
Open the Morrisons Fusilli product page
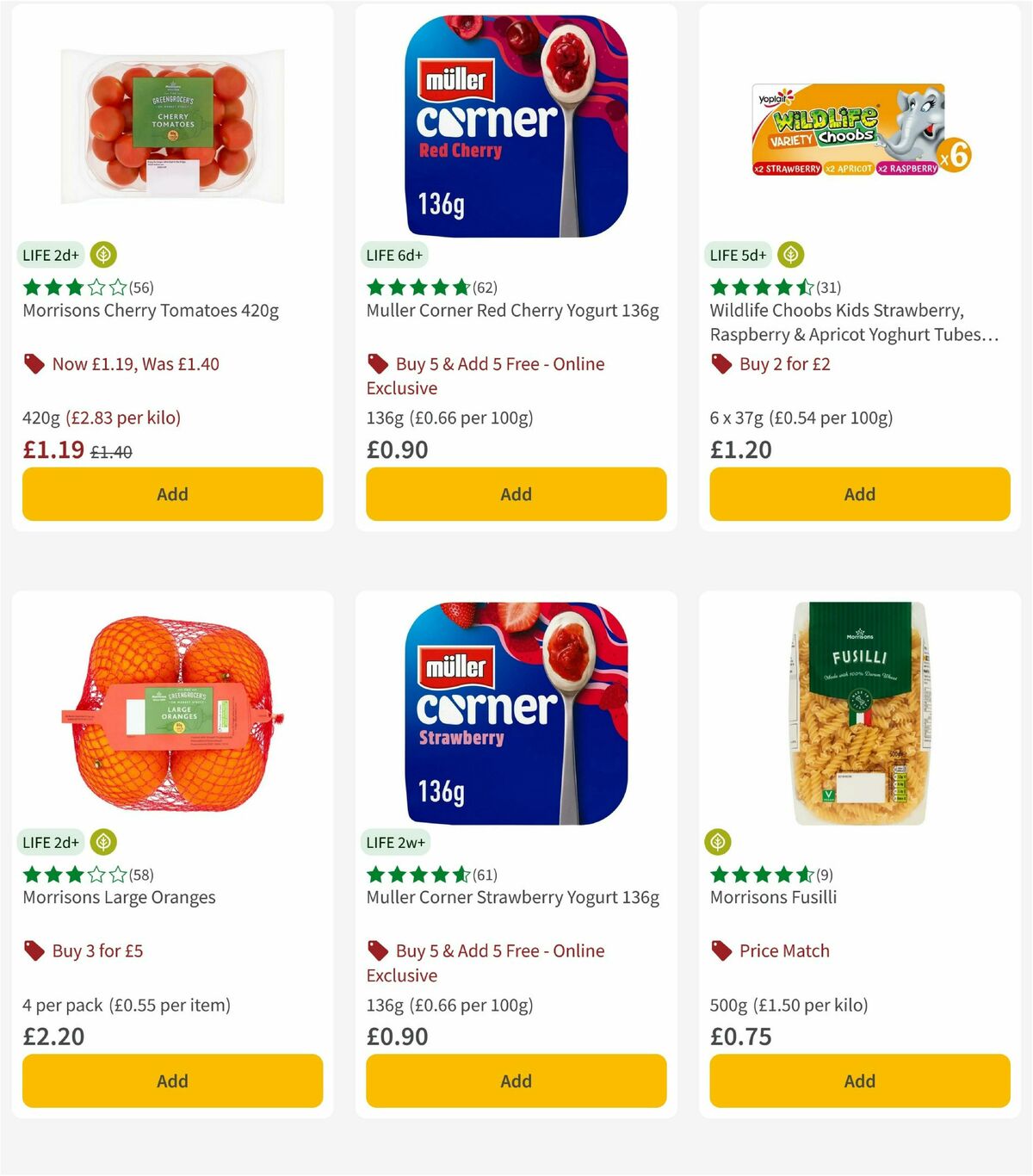pyautogui.click(x=772, y=896)
